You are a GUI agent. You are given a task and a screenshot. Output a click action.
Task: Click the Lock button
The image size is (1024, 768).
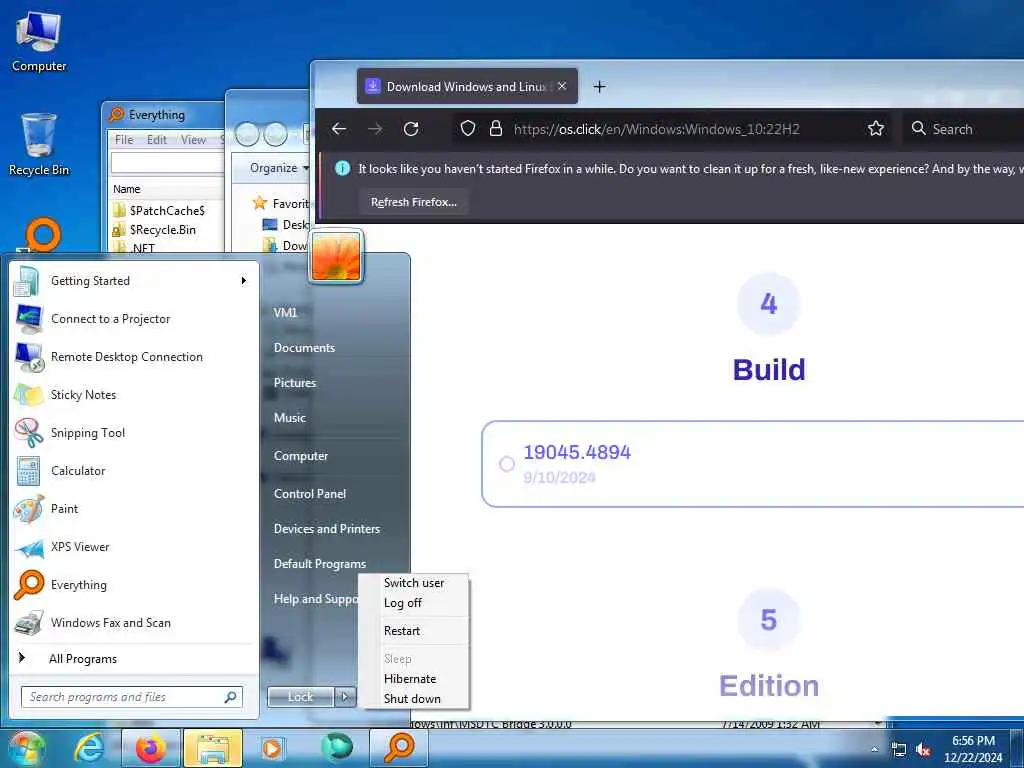click(x=300, y=697)
